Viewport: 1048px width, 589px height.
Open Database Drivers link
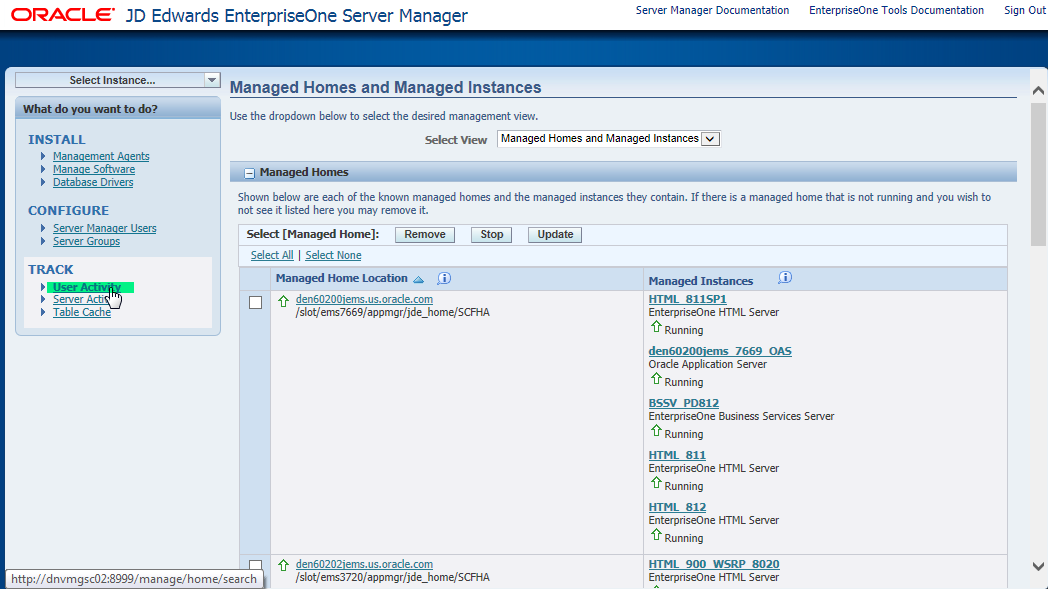[93, 182]
